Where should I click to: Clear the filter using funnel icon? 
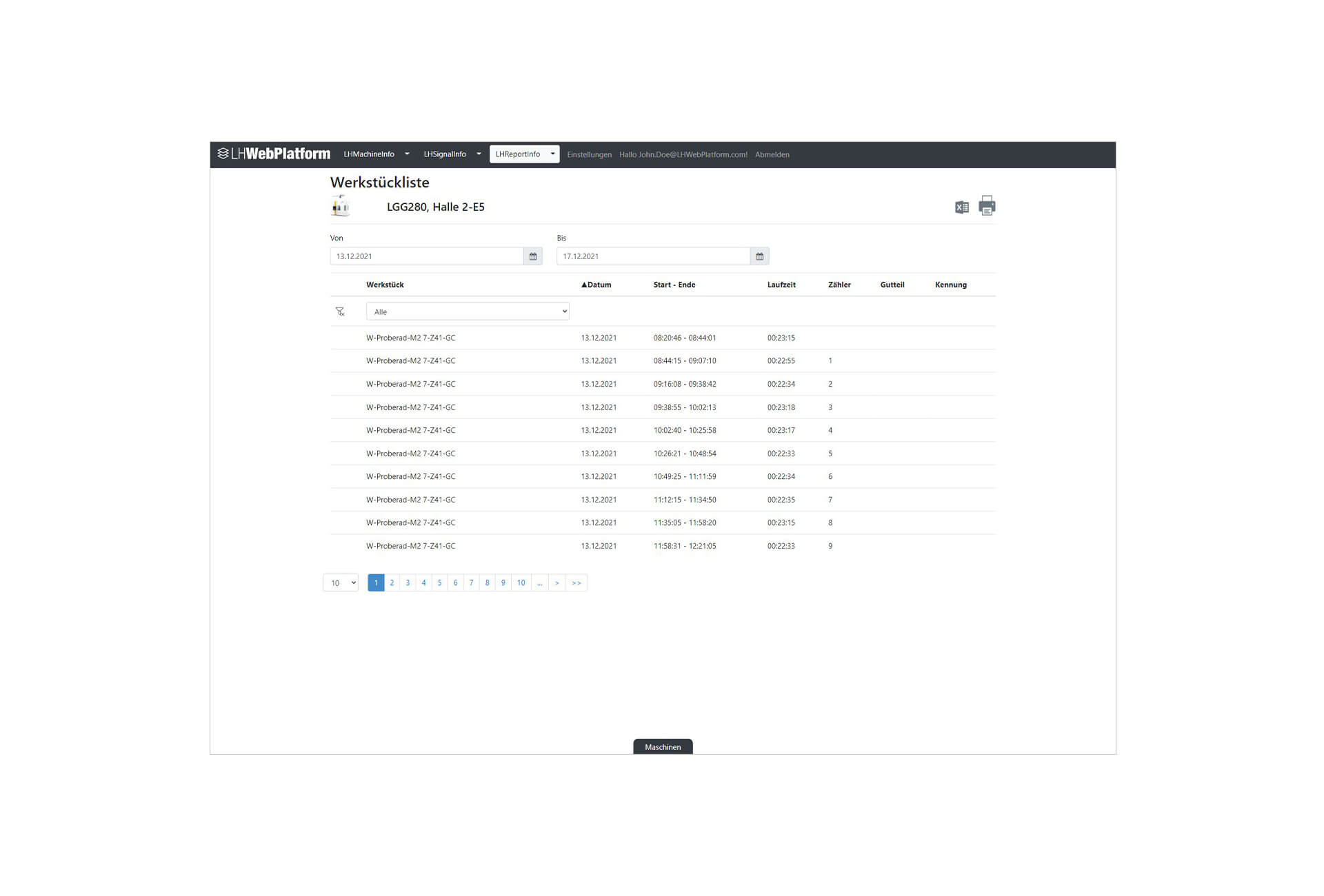tap(340, 312)
